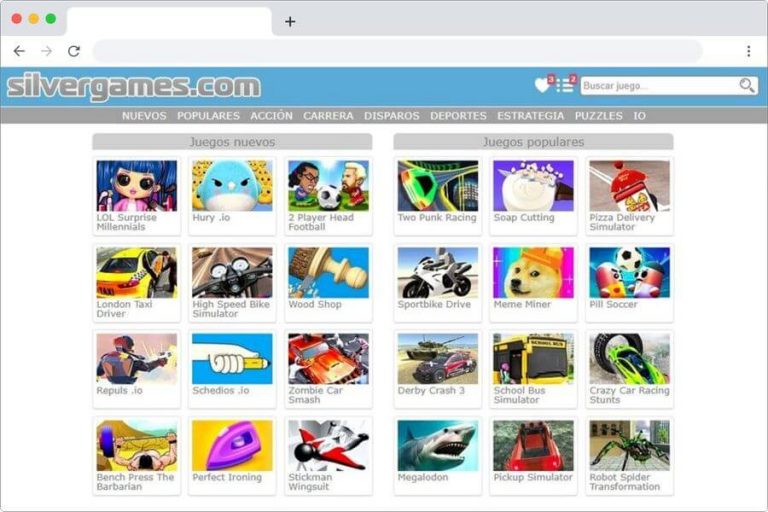This screenshot has width=768, height=512.
Task: Click the browser back arrow
Action: pos(19,51)
